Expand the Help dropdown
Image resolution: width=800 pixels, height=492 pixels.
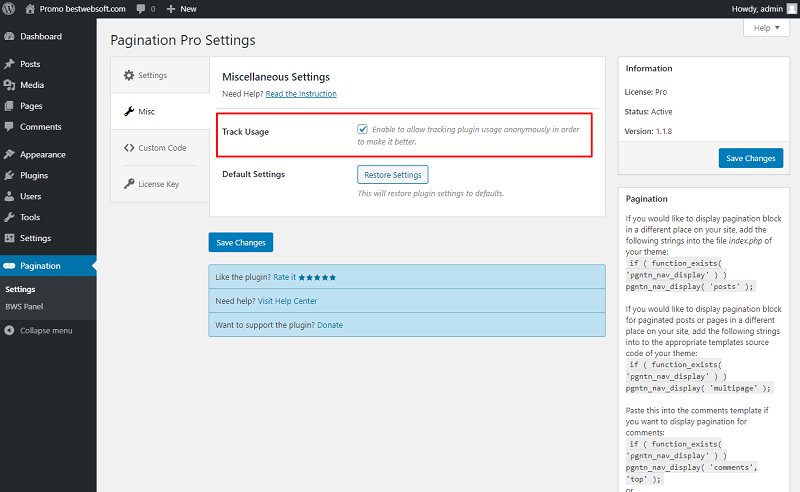pos(766,28)
